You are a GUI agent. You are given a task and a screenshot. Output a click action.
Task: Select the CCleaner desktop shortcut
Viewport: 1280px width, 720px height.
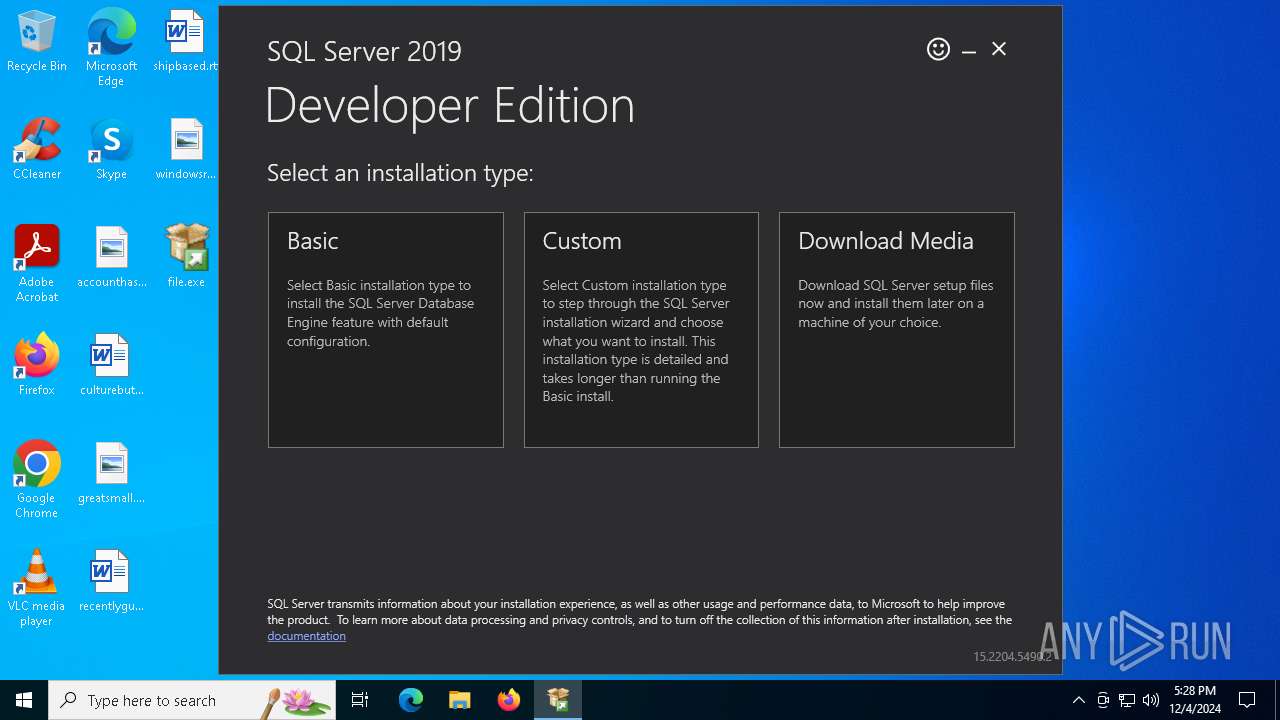point(37,150)
